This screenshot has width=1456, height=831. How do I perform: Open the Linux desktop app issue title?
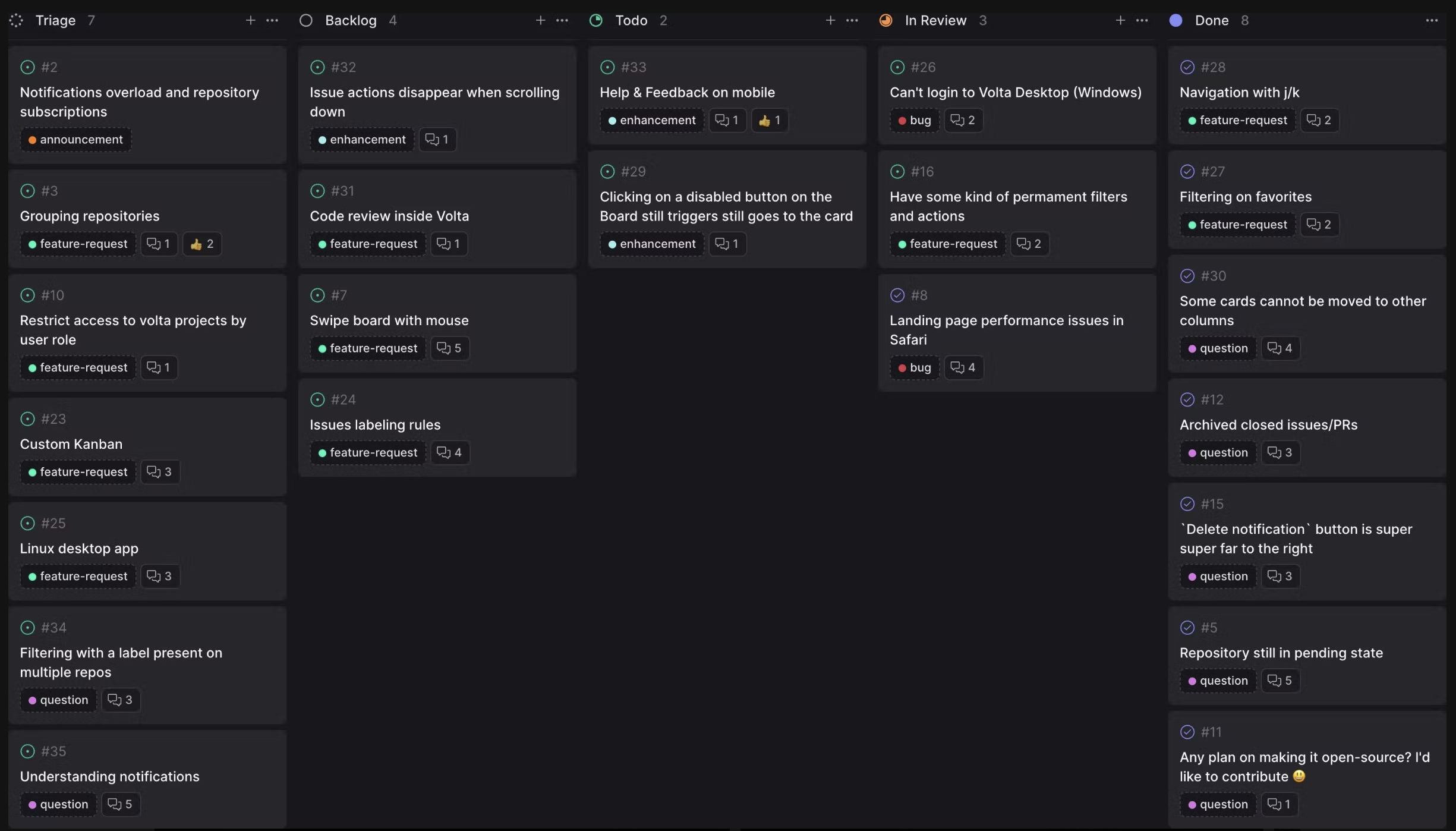pyautogui.click(x=79, y=549)
